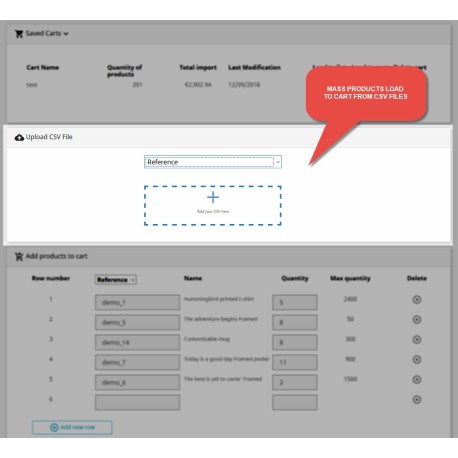Delete empty row 6 with circle icon
The image size is (458, 458).
point(417,399)
